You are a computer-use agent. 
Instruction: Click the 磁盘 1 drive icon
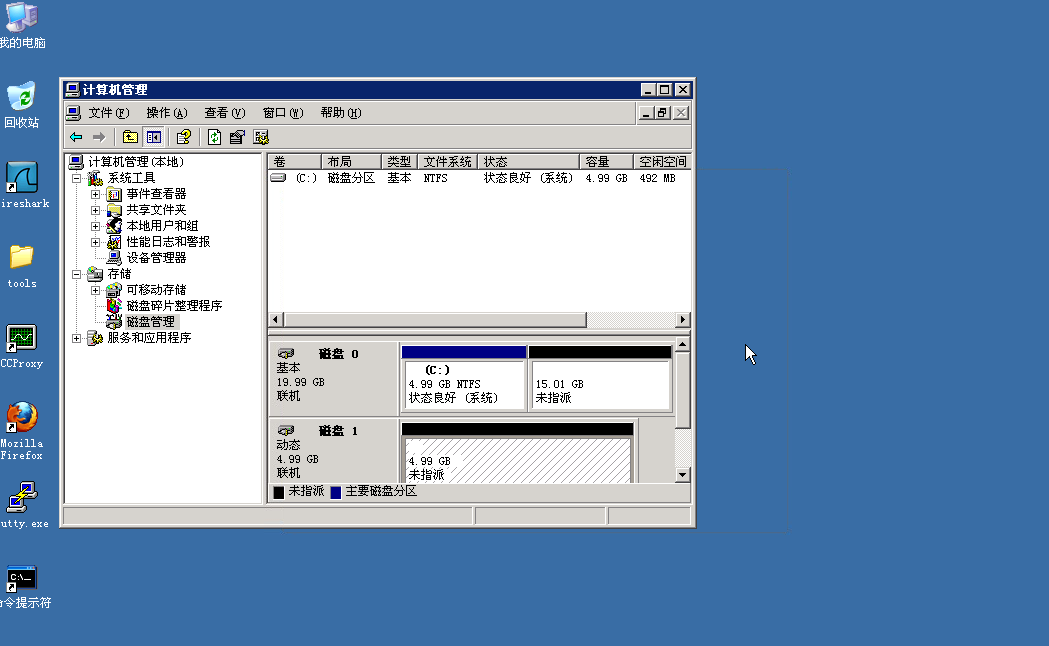[x=286, y=430]
